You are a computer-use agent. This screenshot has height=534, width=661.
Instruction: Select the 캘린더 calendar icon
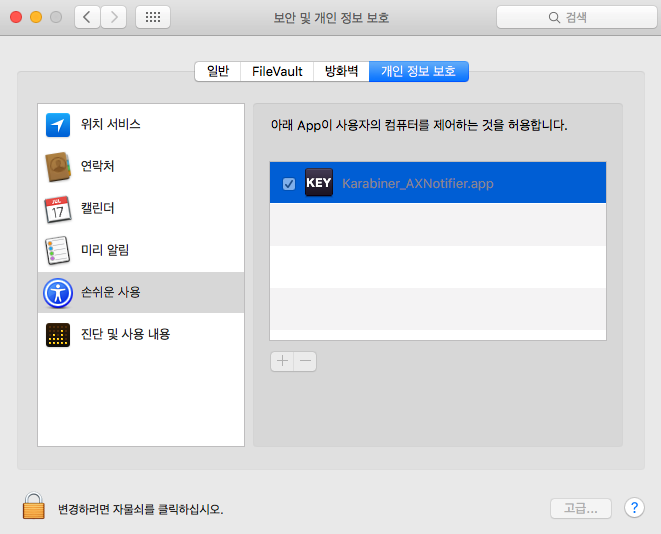coord(58,209)
